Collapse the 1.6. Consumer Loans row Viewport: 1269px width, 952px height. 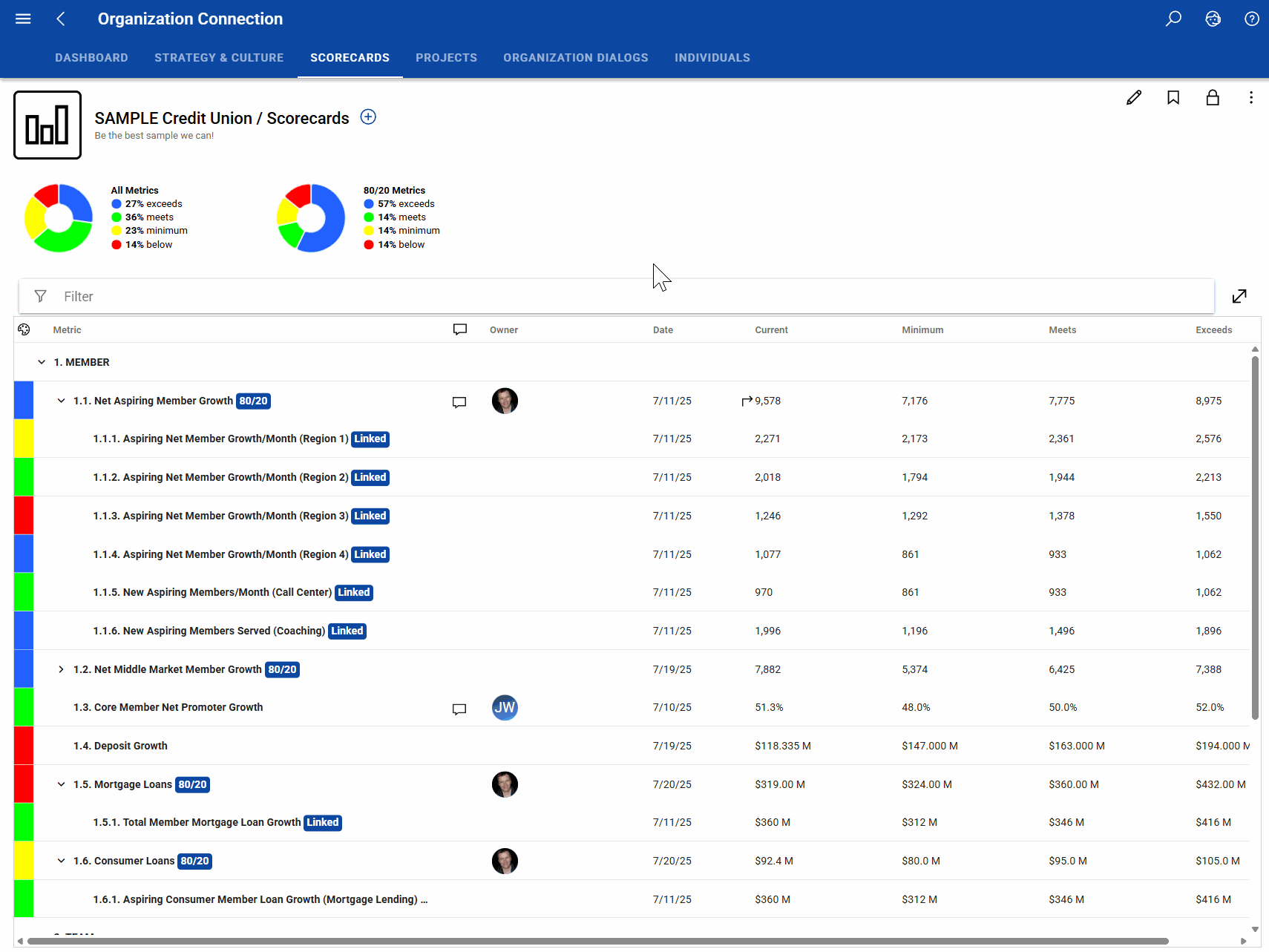[x=61, y=861]
